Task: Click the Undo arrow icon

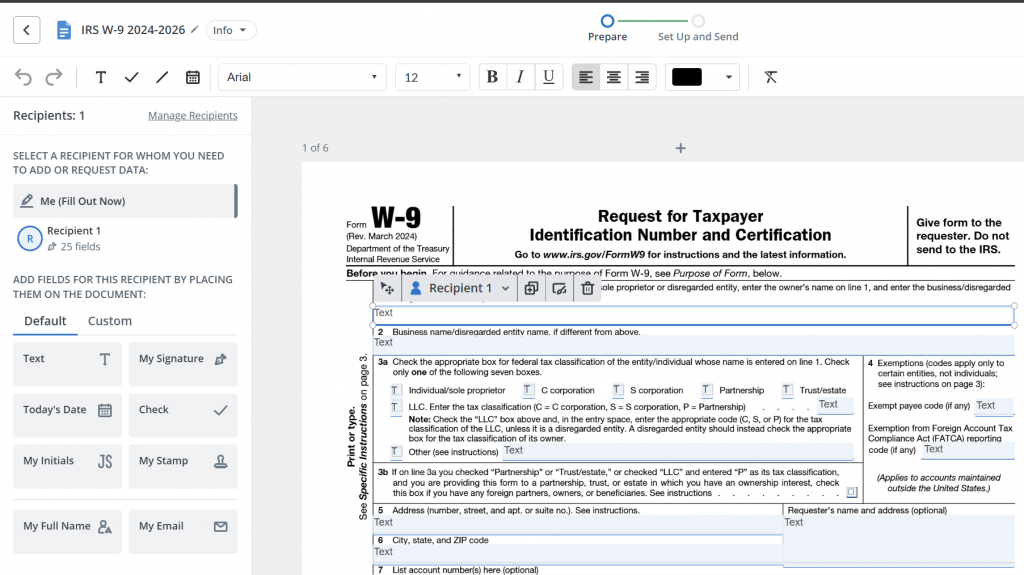Action: 23,77
